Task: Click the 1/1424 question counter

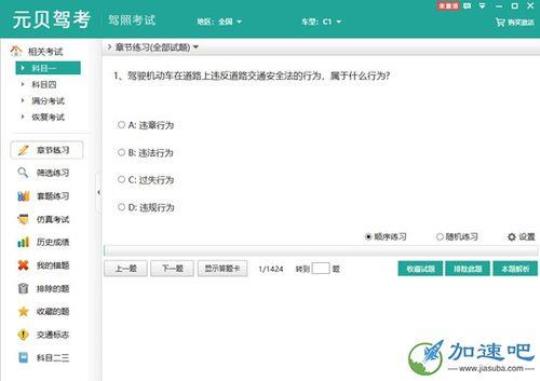Action: click(271, 269)
